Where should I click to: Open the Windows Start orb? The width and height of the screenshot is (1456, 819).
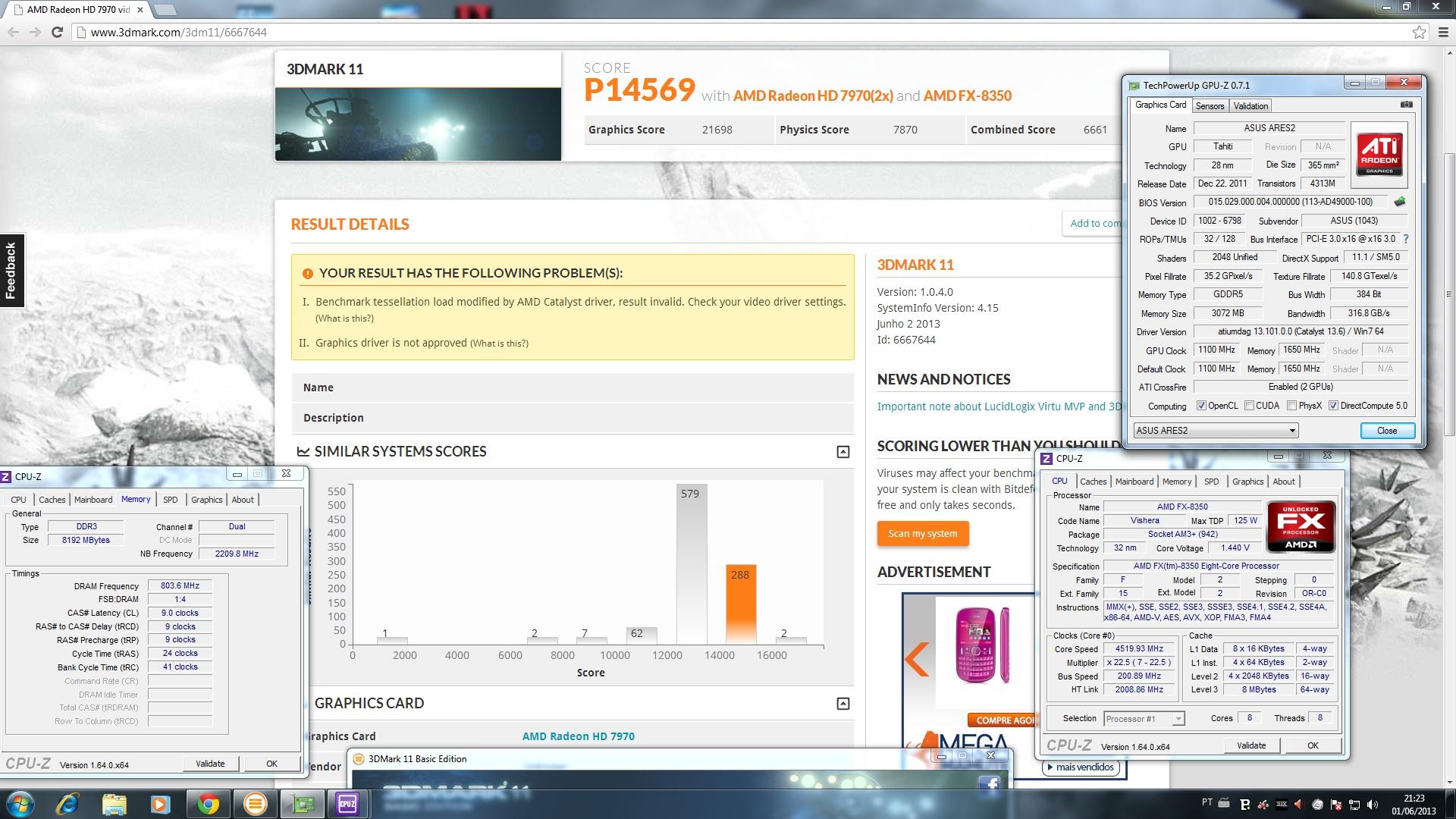coord(19,804)
